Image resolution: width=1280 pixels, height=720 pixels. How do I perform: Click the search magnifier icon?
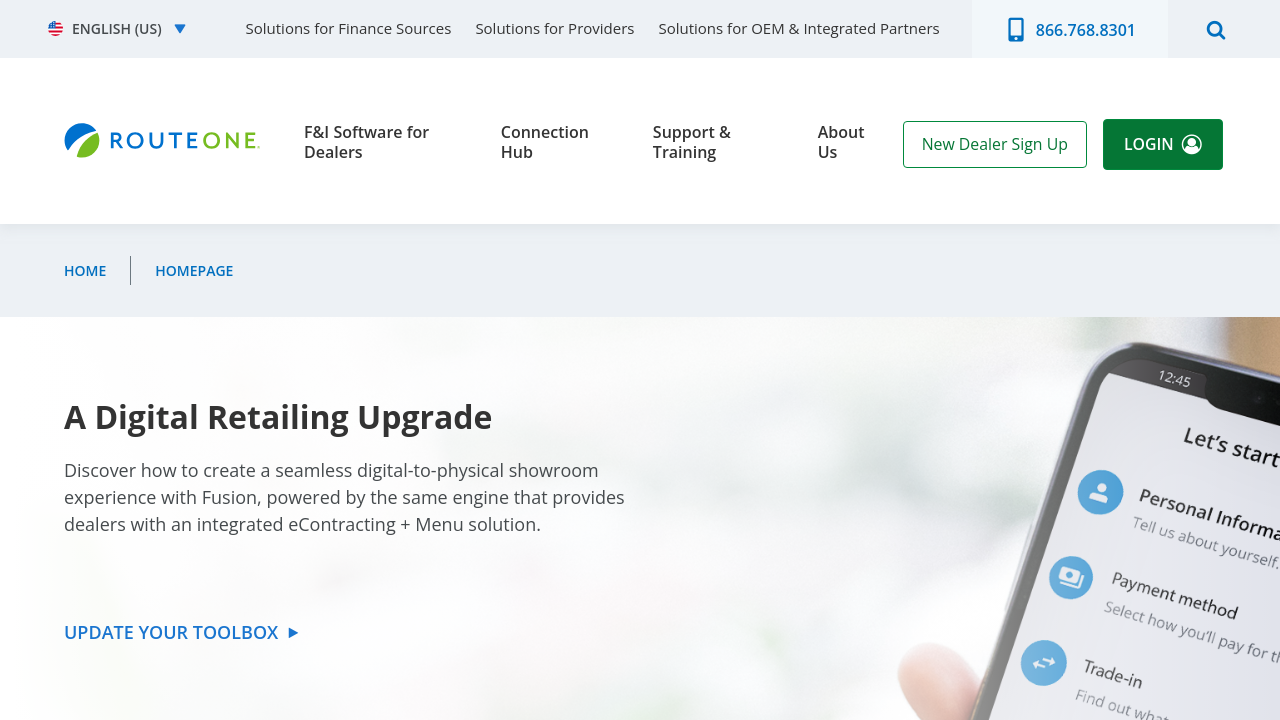pyautogui.click(x=1216, y=30)
